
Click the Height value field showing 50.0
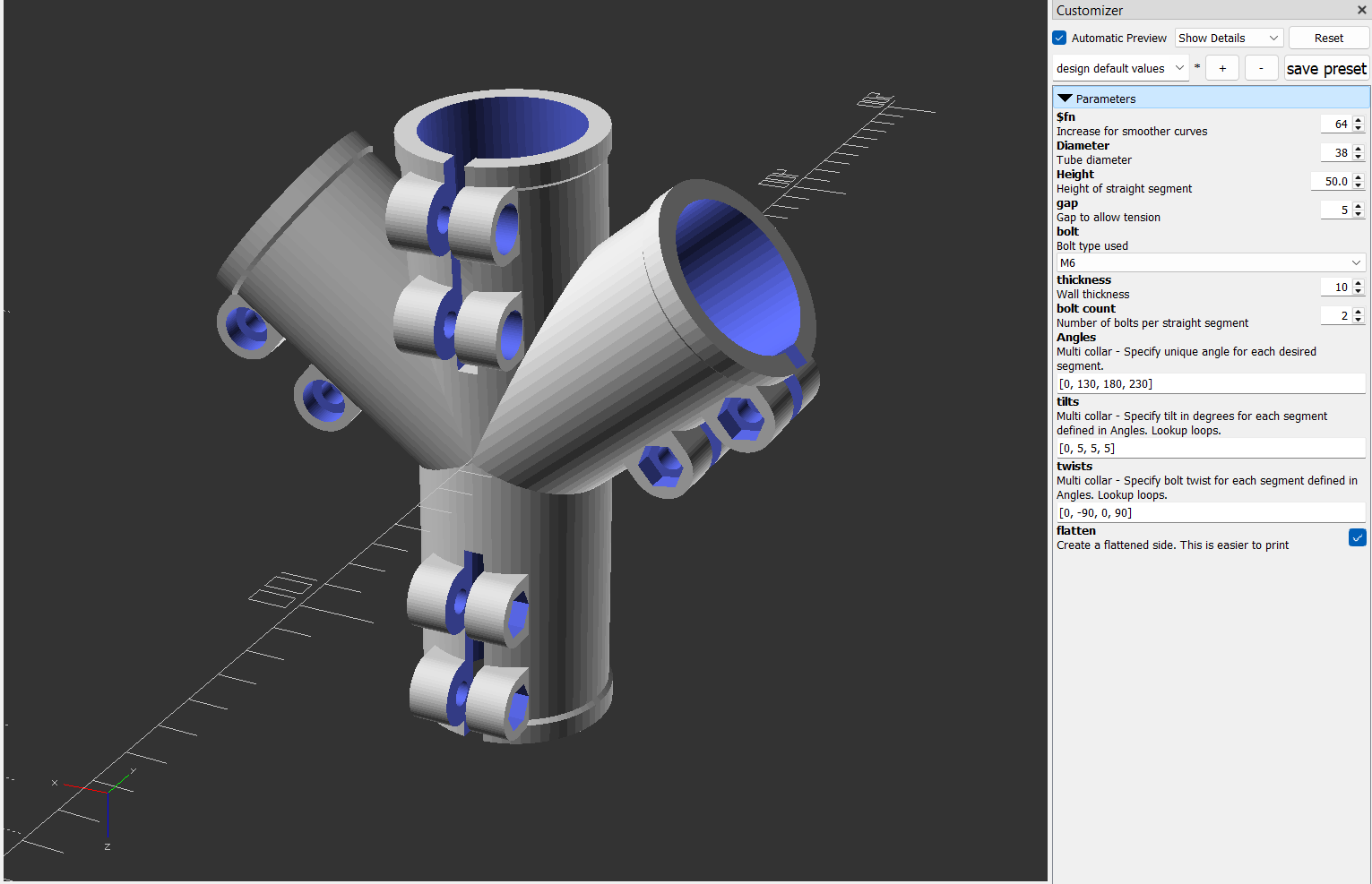(1332, 181)
